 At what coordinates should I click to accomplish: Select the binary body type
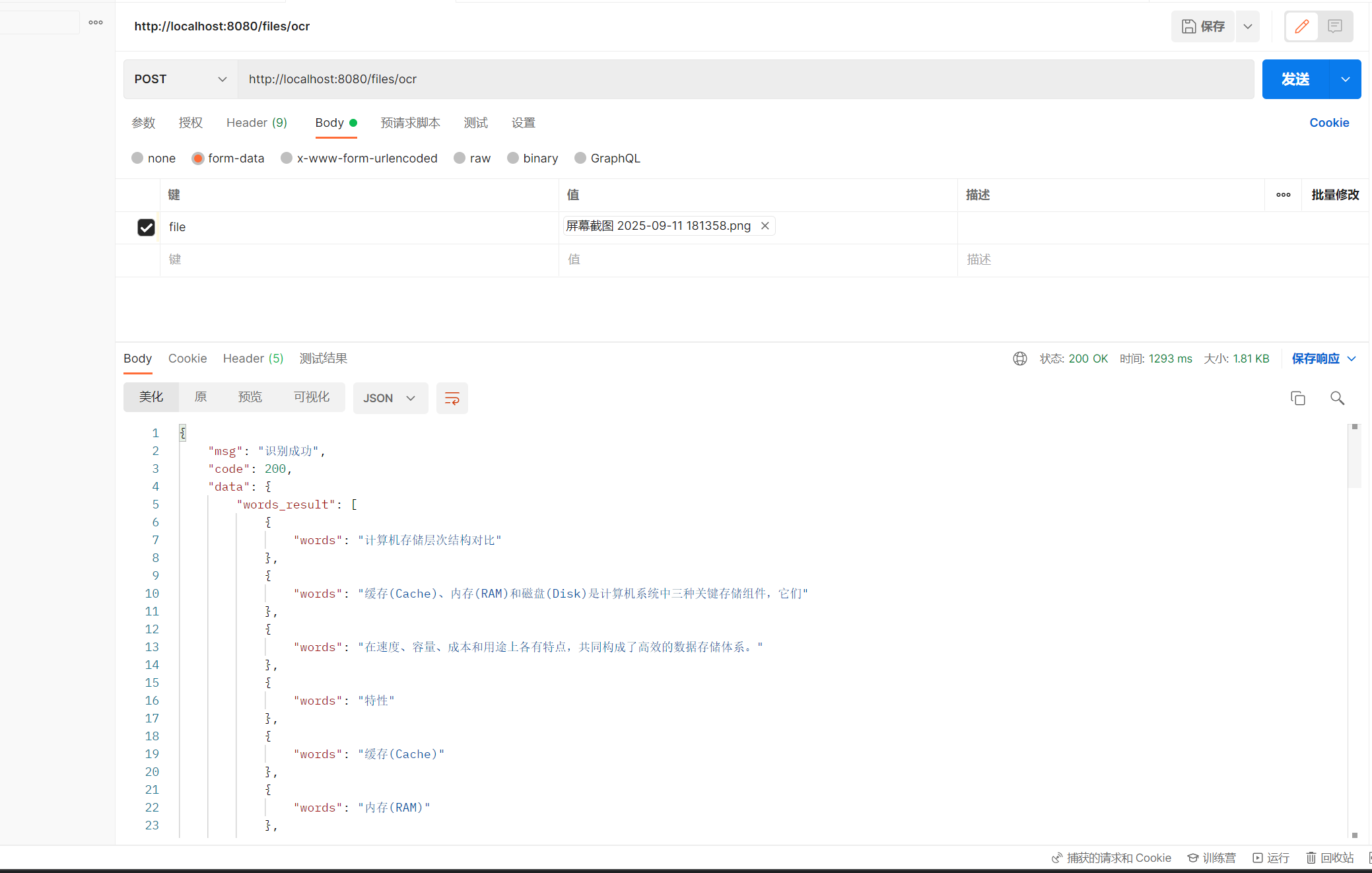coord(513,158)
